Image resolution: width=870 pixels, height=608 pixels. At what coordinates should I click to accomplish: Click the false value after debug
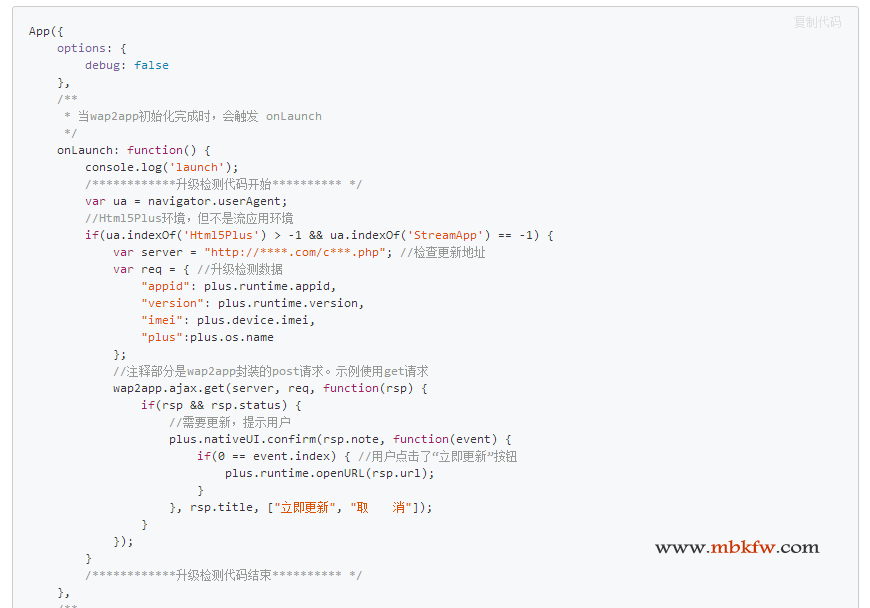[x=151, y=65]
